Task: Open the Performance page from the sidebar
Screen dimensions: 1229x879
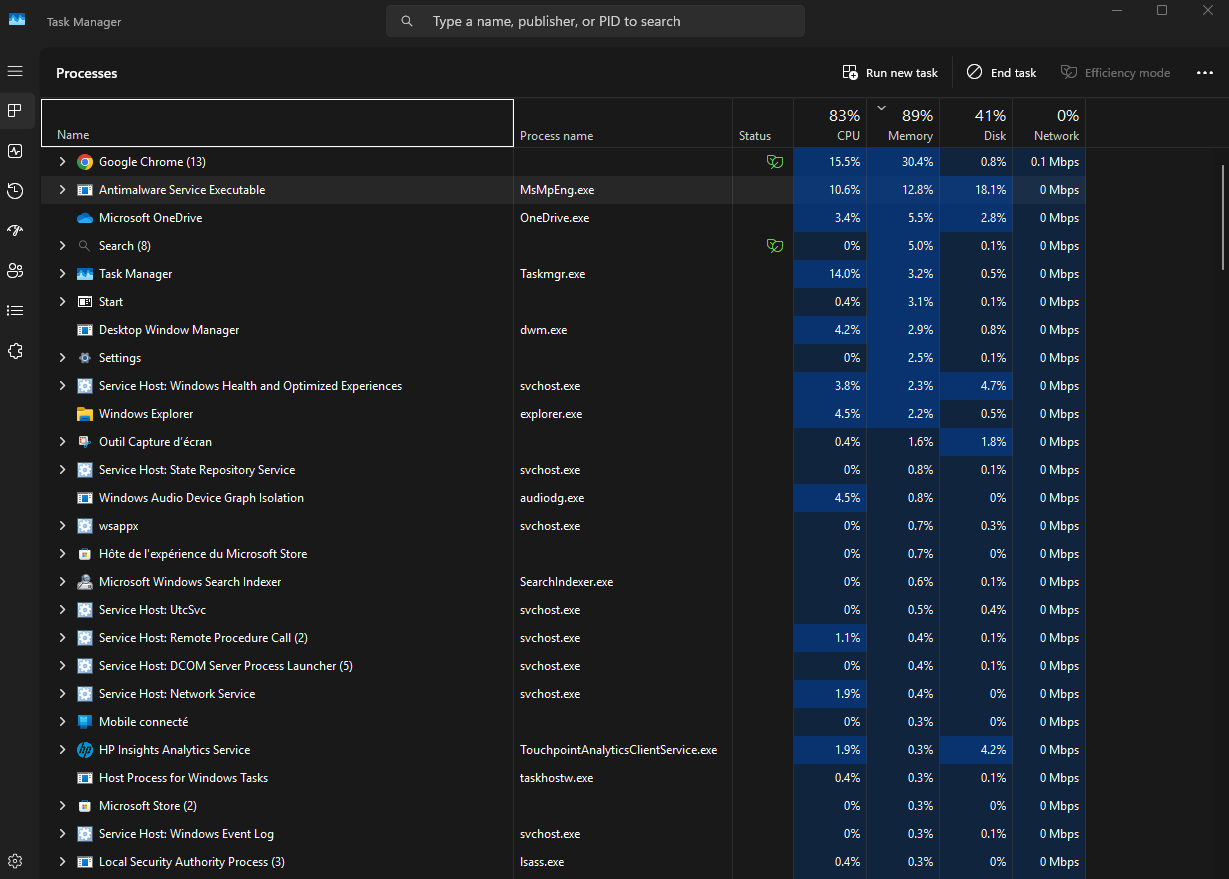Action: [15, 151]
